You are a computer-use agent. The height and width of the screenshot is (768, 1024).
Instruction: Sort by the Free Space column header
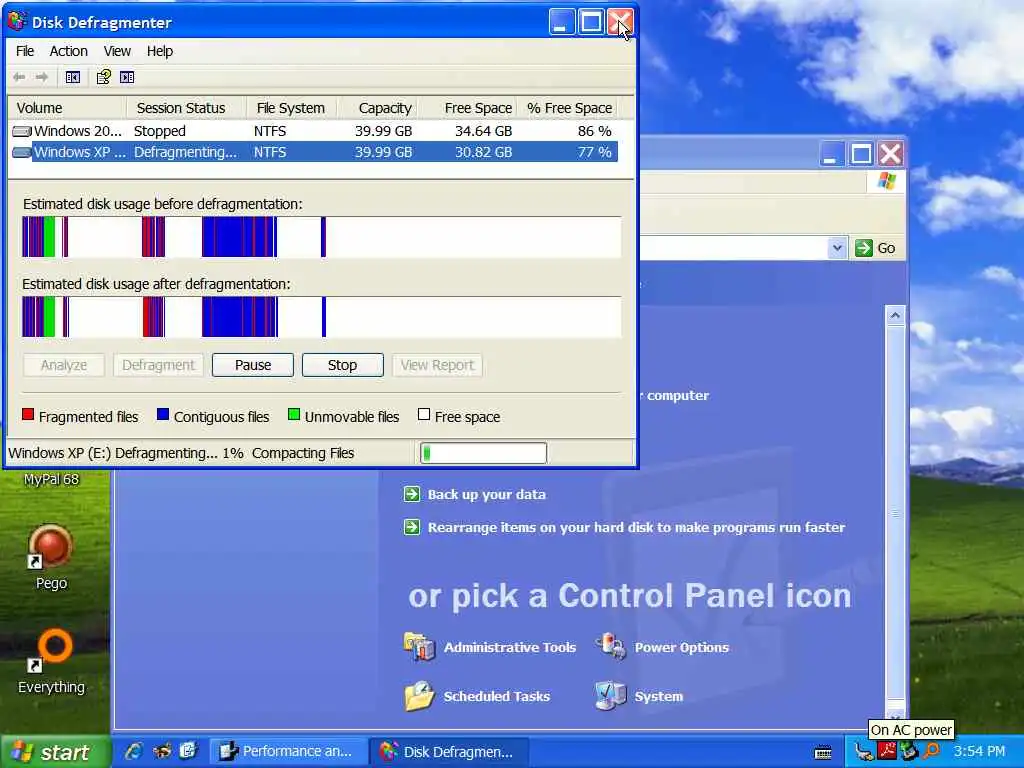(x=468, y=108)
